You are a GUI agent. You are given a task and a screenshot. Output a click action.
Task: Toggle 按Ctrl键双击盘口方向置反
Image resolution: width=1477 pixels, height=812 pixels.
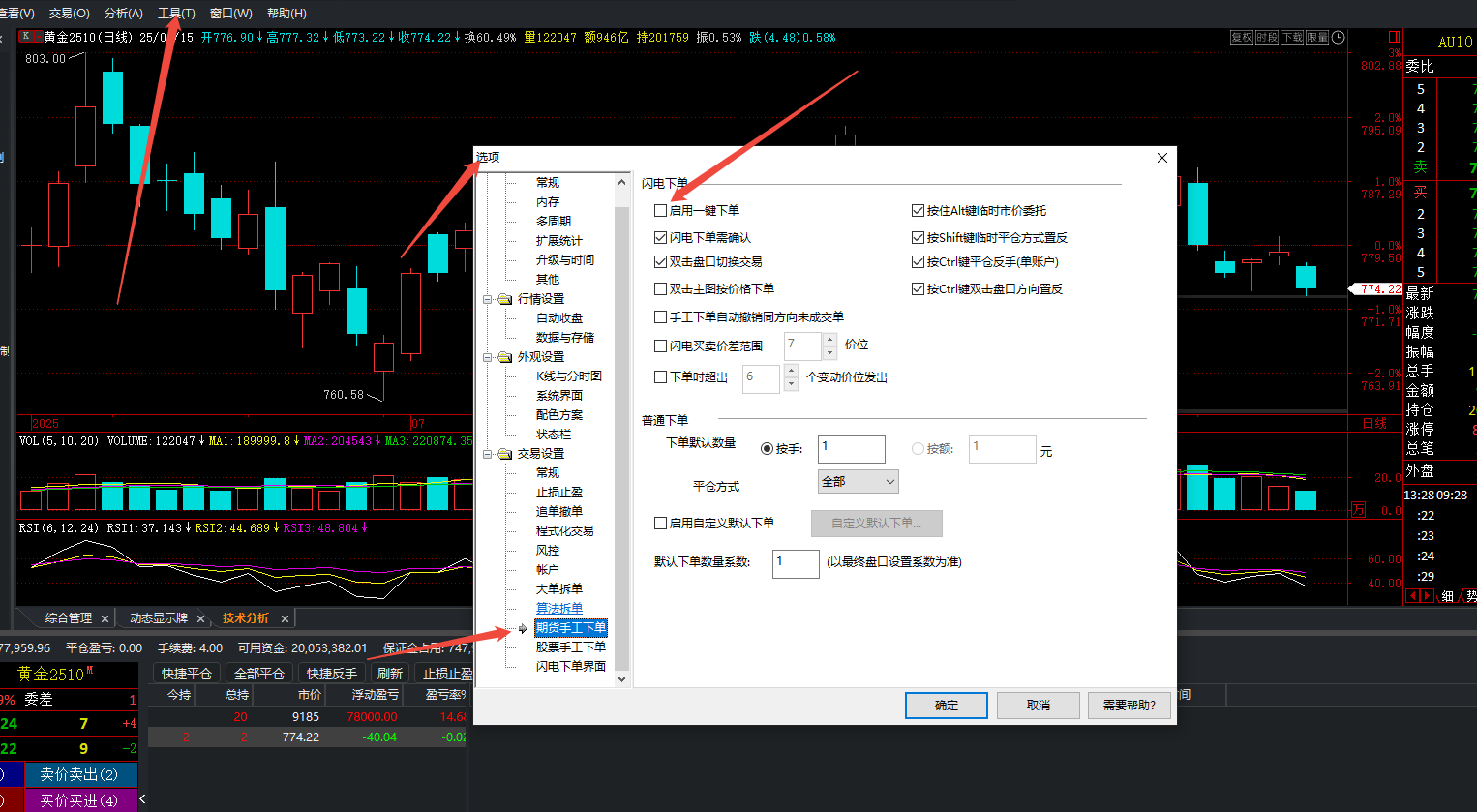[x=919, y=288]
